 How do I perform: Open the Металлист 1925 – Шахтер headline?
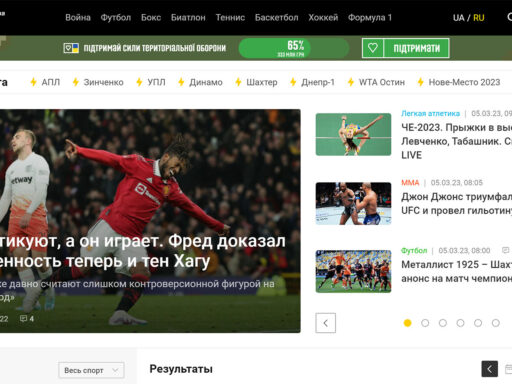pos(456,271)
